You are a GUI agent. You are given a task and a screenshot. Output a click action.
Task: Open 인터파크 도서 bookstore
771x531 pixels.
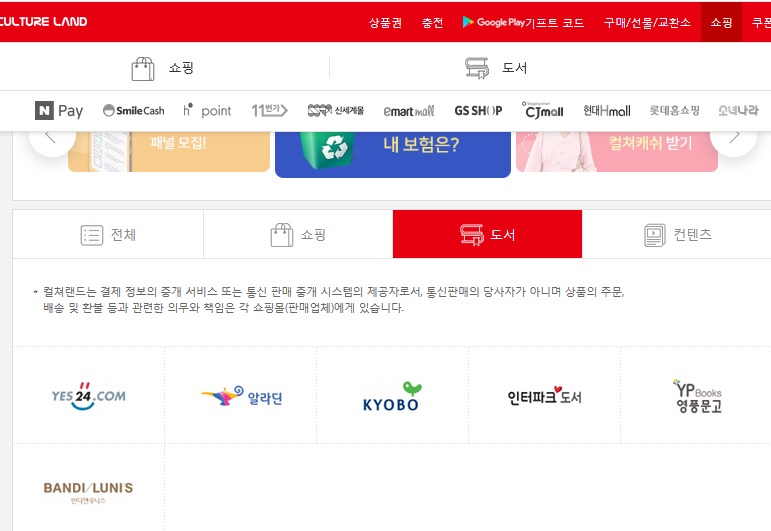click(544, 395)
